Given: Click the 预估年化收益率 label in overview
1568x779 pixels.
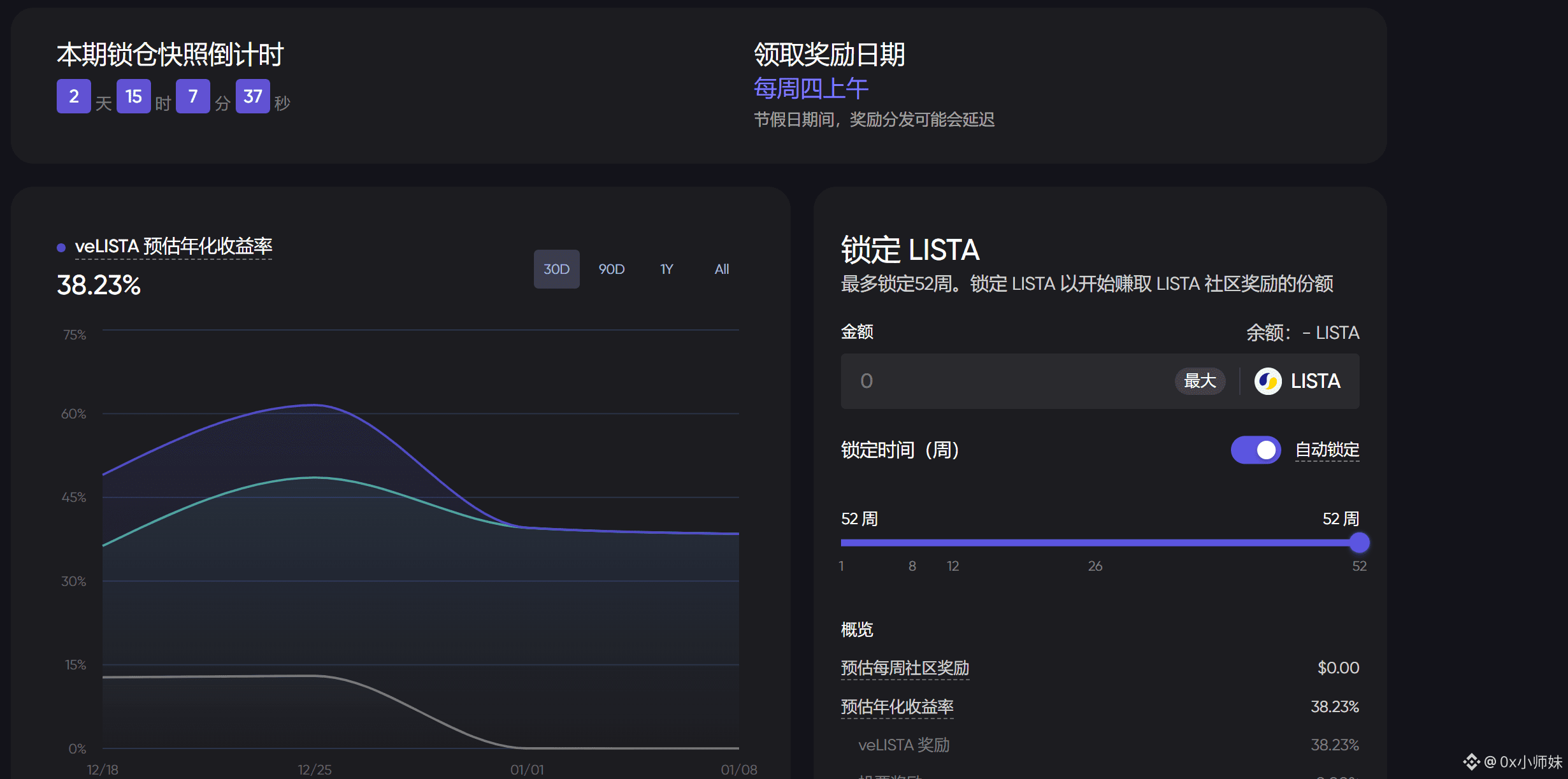Looking at the screenshot, I should click(896, 706).
